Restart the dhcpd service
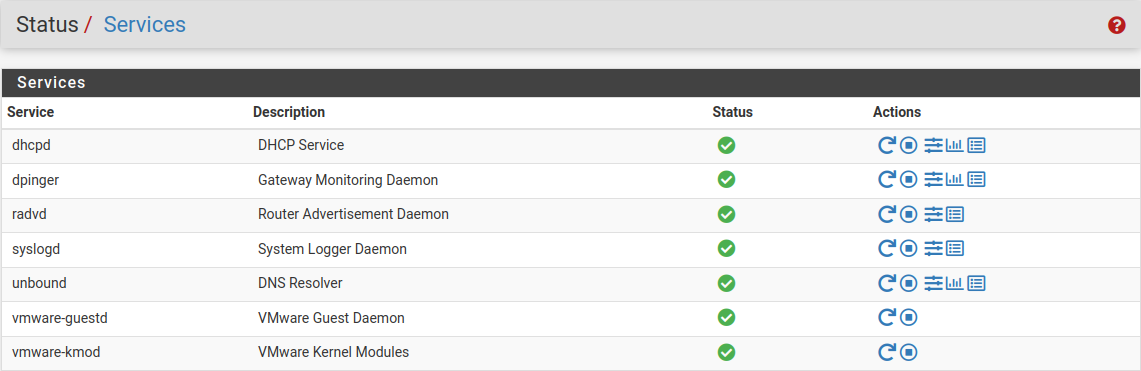The image size is (1141, 371). click(x=886, y=145)
